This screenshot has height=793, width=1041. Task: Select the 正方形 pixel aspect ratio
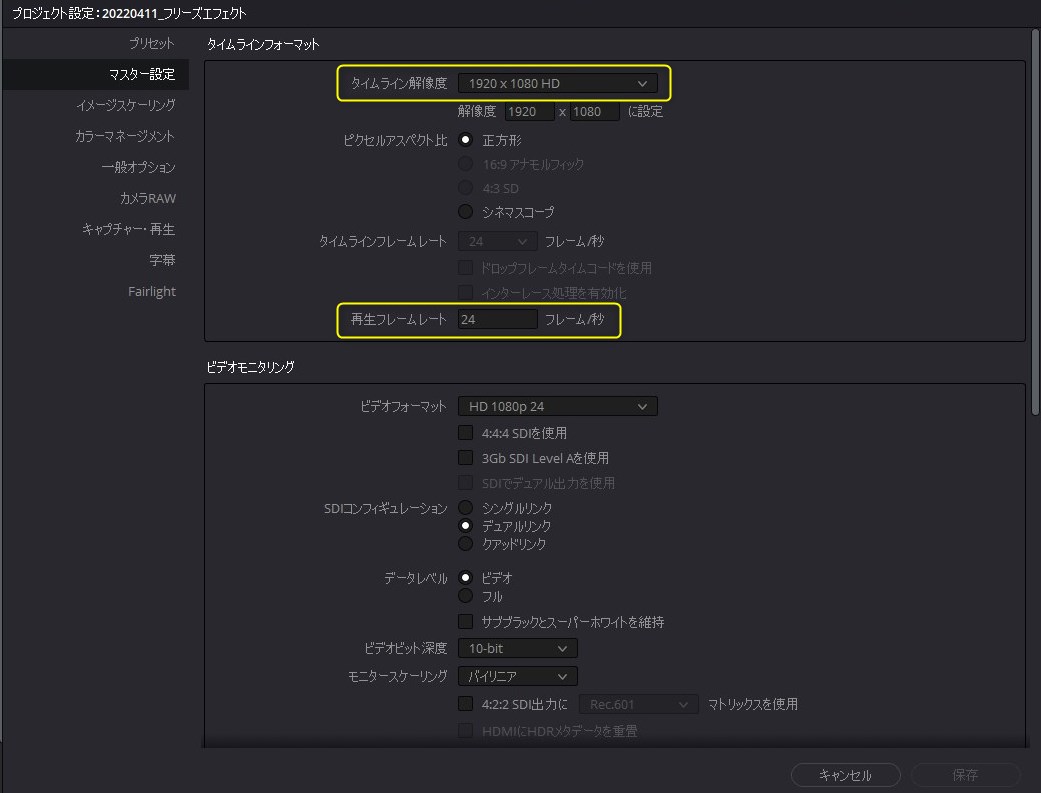[465, 140]
